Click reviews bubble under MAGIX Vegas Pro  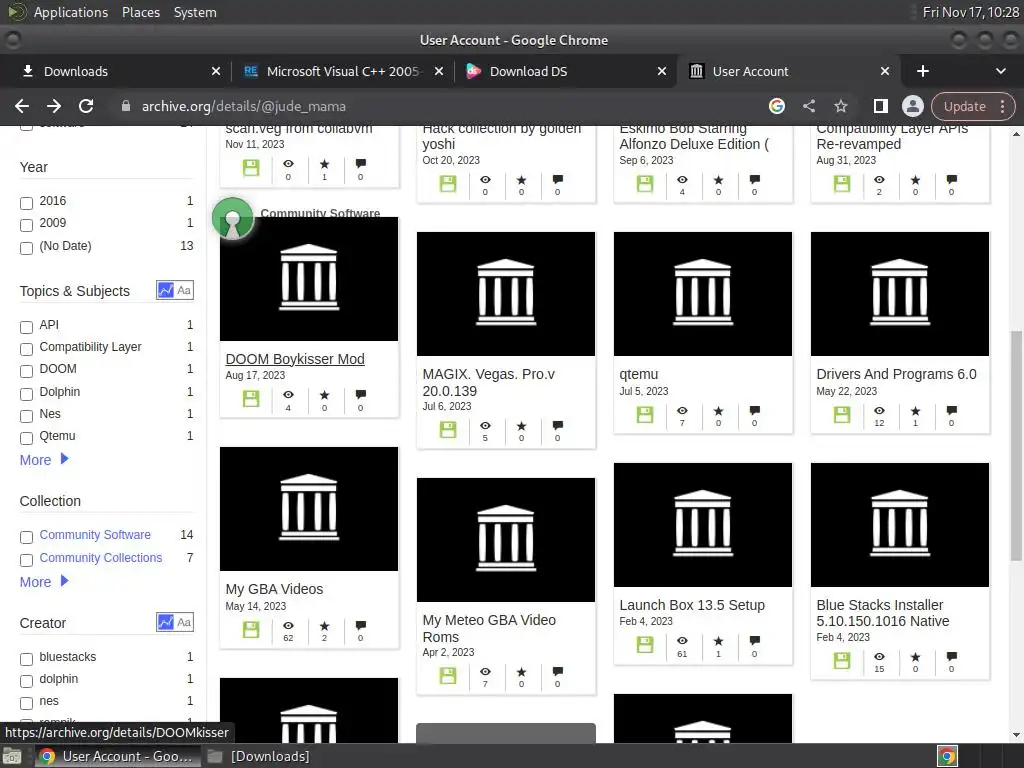(557, 426)
